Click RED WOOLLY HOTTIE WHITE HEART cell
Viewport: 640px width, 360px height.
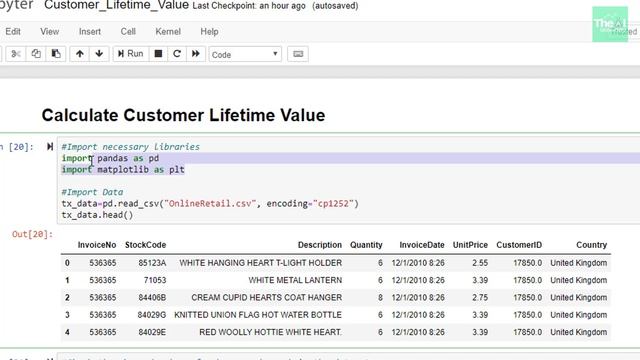pos(270,332)
